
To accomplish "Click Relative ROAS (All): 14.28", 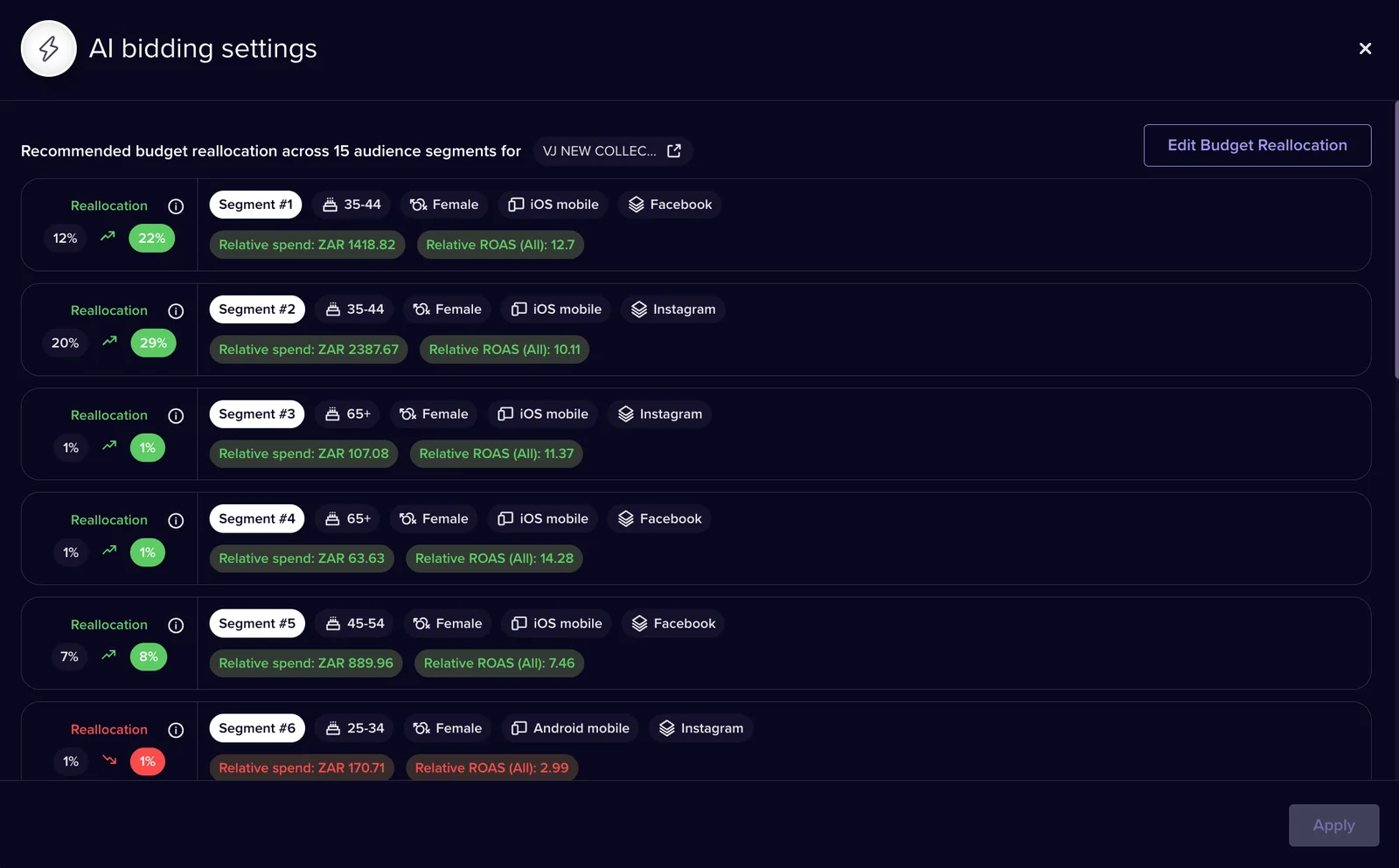I will pos(494,559).
